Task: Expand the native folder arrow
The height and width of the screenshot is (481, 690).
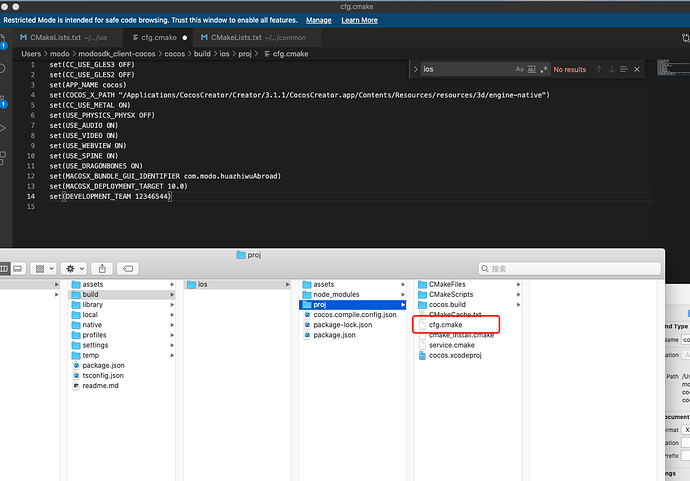Action: [172, 325]
